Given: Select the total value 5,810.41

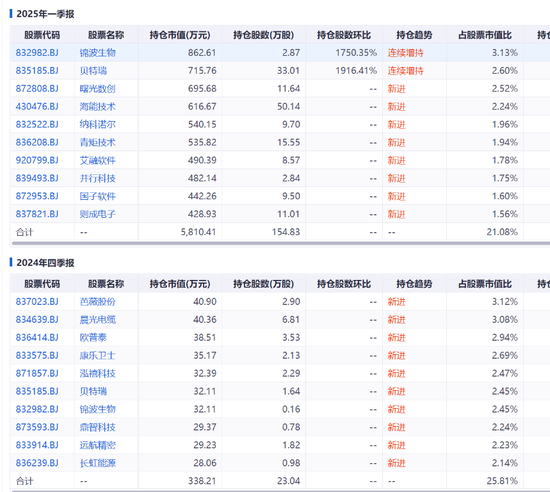Looking at the screenshot, I should point(198,231).
